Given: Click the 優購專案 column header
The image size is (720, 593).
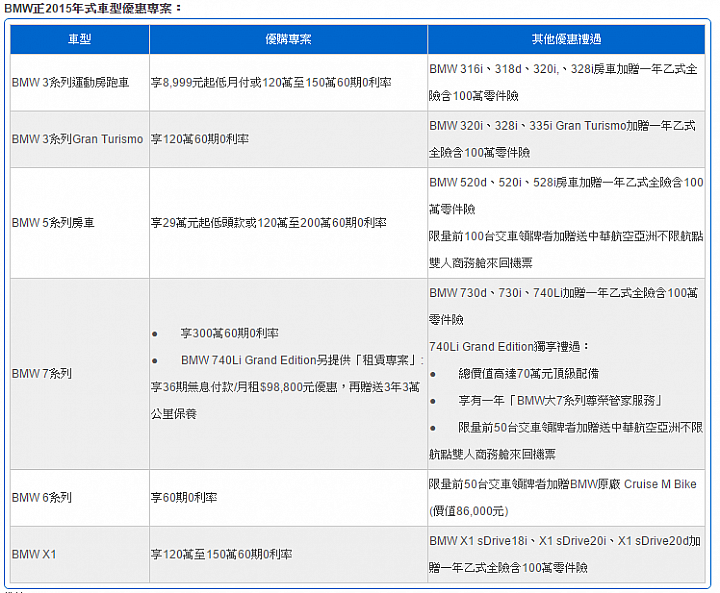Looking at the screenshot, I should point(288,40).
